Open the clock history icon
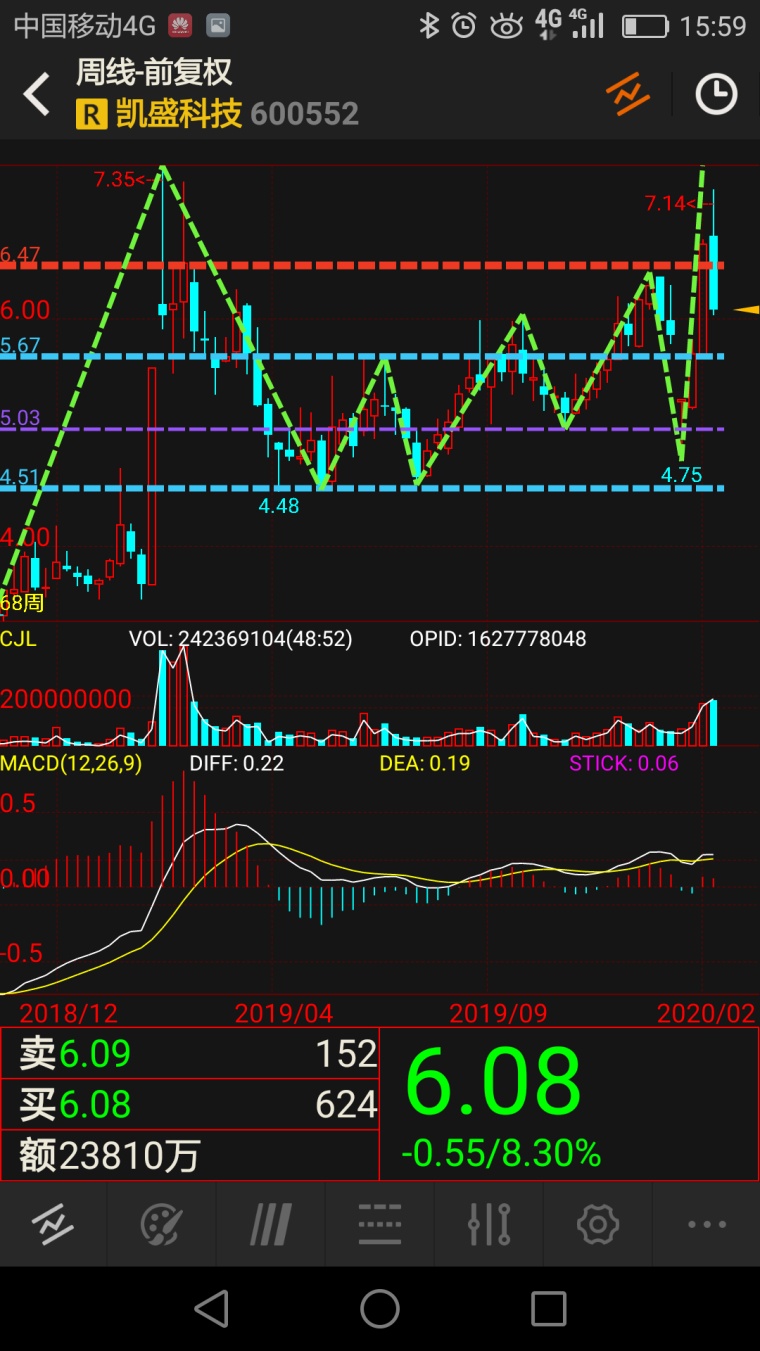 click(x=716, y=94)
